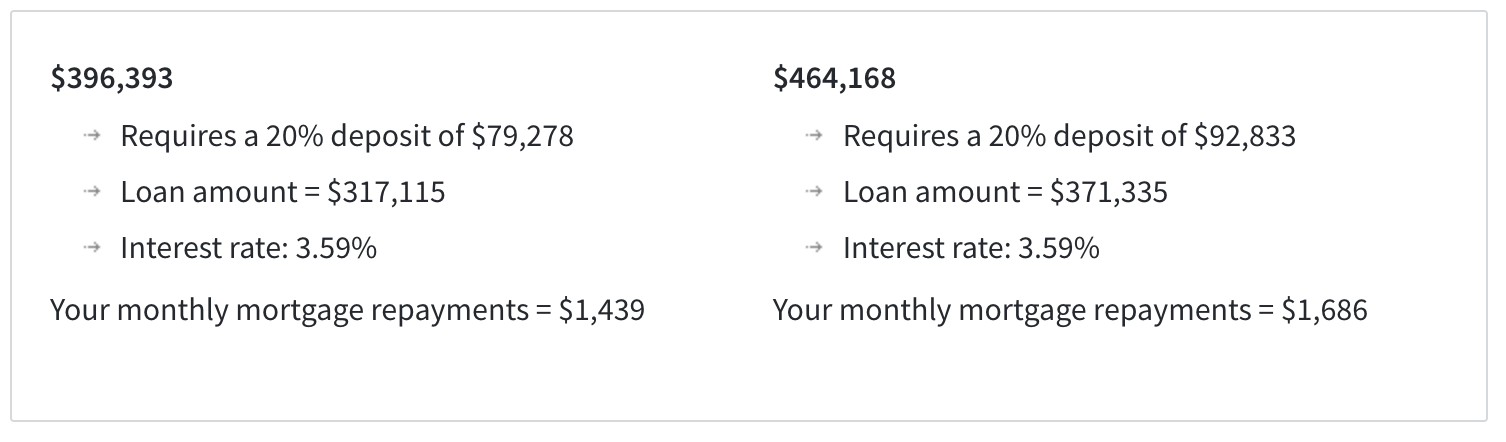The height and width of the screenshot is (442, 1506).
Task: Select the $396,393 property price heading
Action: click(112, 79)
